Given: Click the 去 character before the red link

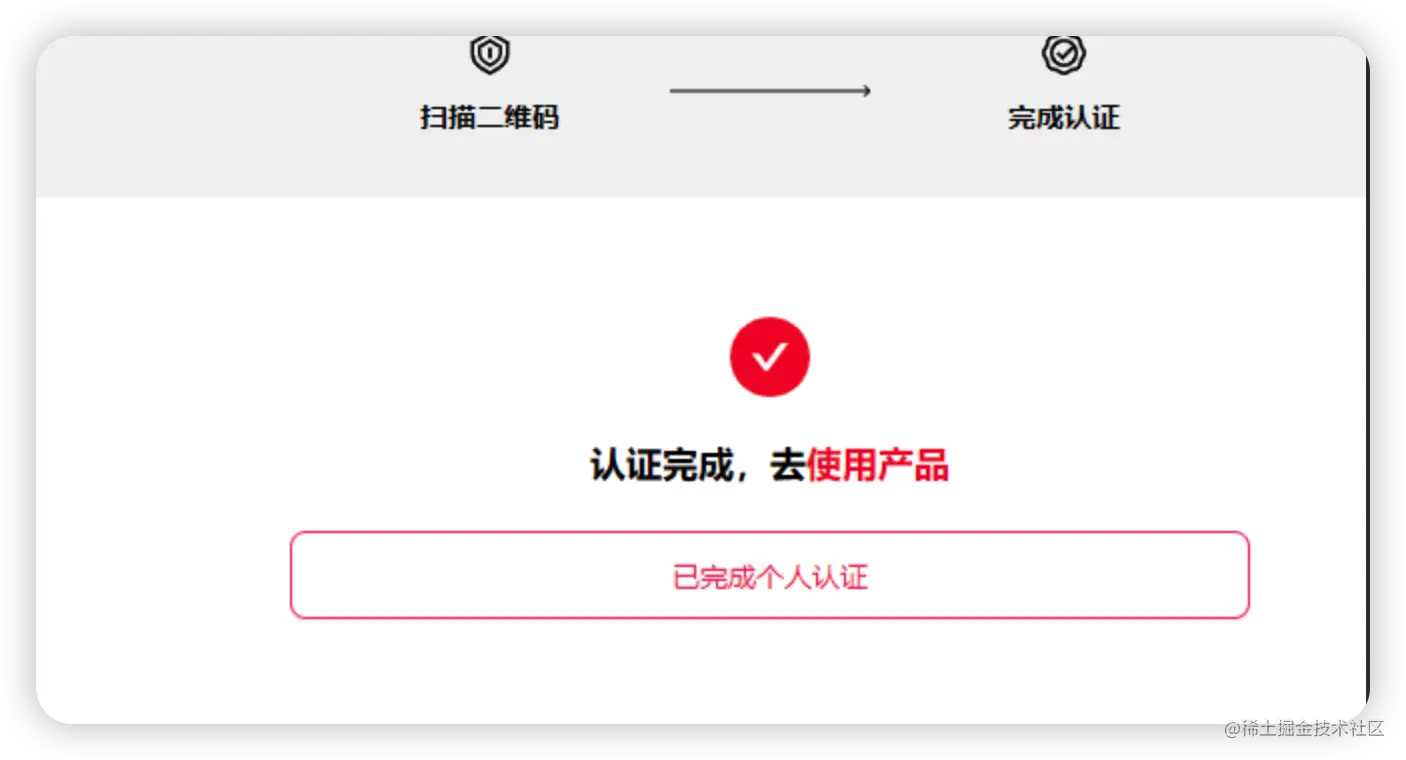Looking at the screenshot, I should 788,465.
